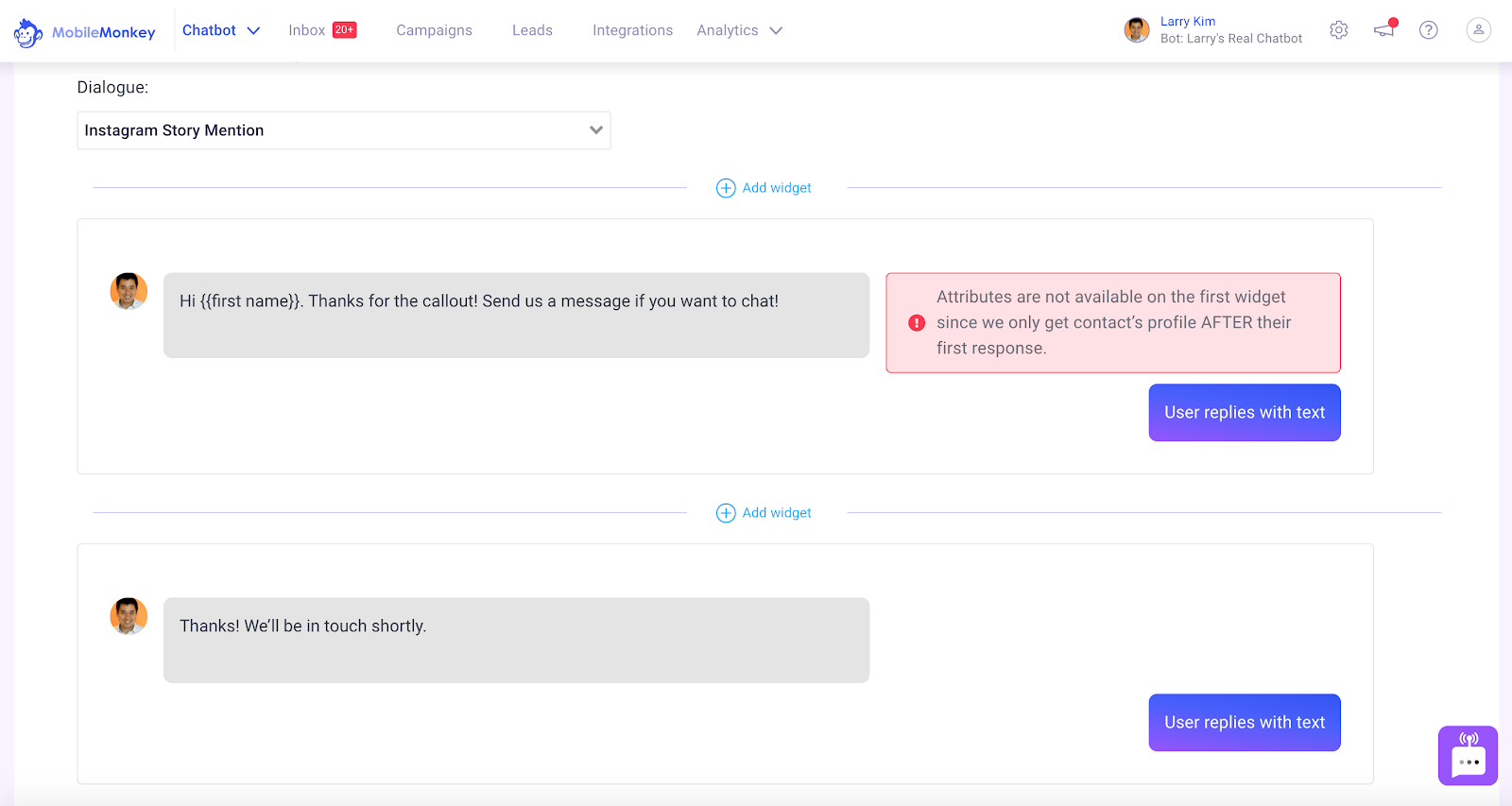Open the Integrations tab
Screen dimensions: 1512x806
click(x=632, y=30)
